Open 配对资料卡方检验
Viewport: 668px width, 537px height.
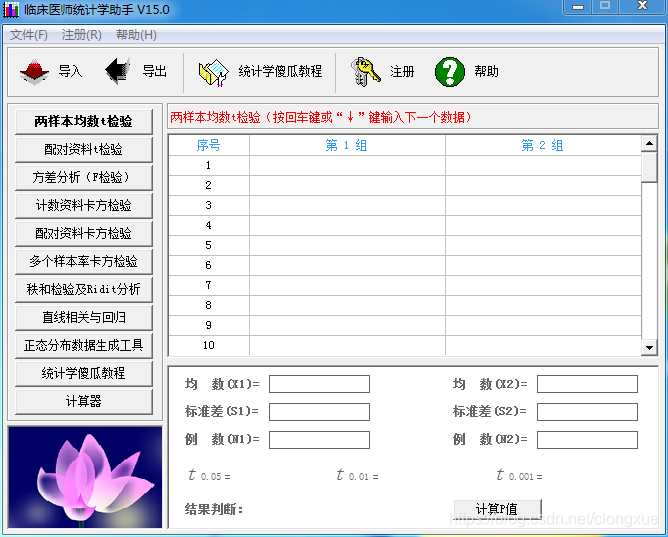click(84, 233)
